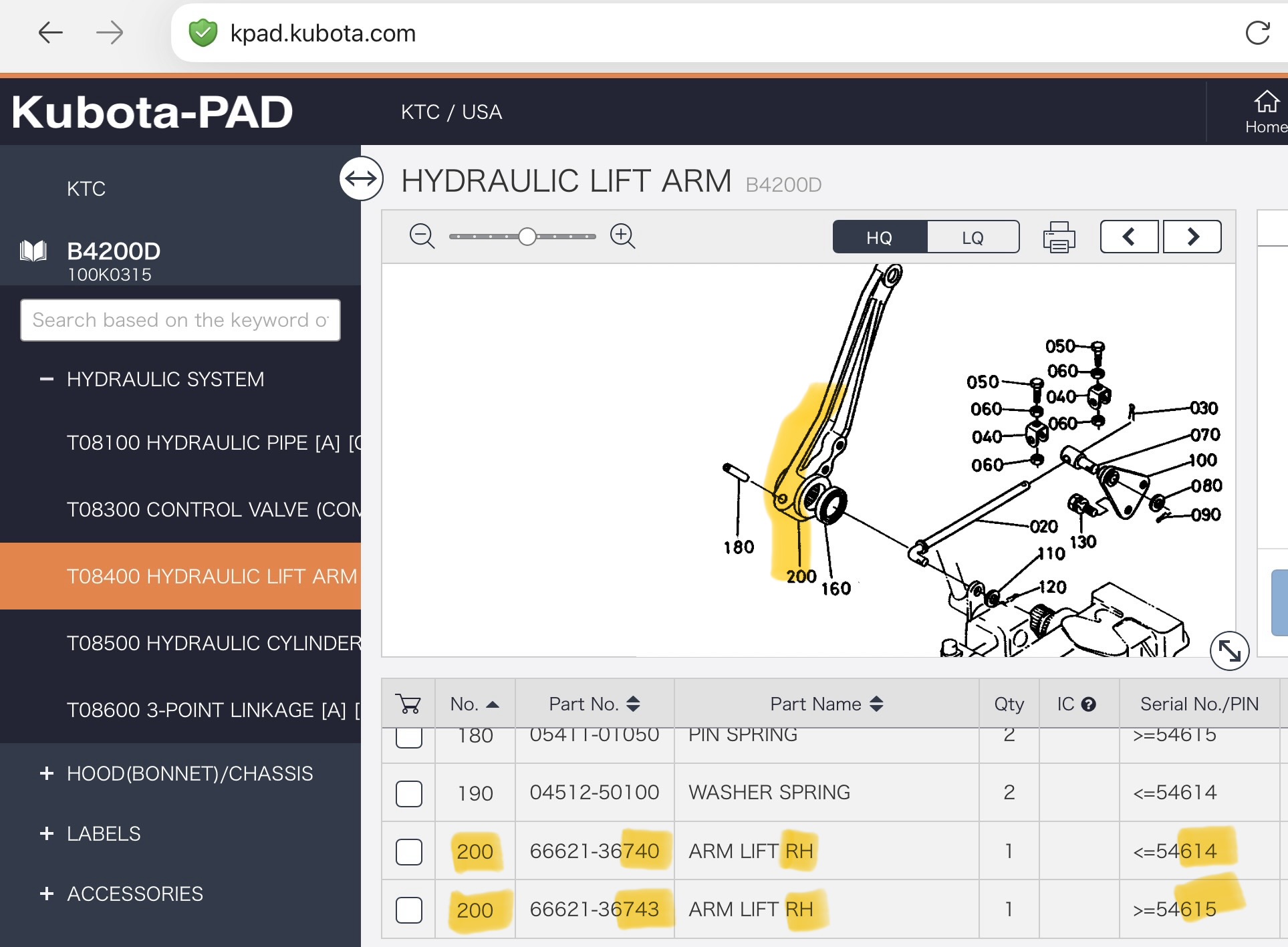The image size is (1288, 947).
Task: Expand the ACCESSORIES section
Action: coord(47,894)
